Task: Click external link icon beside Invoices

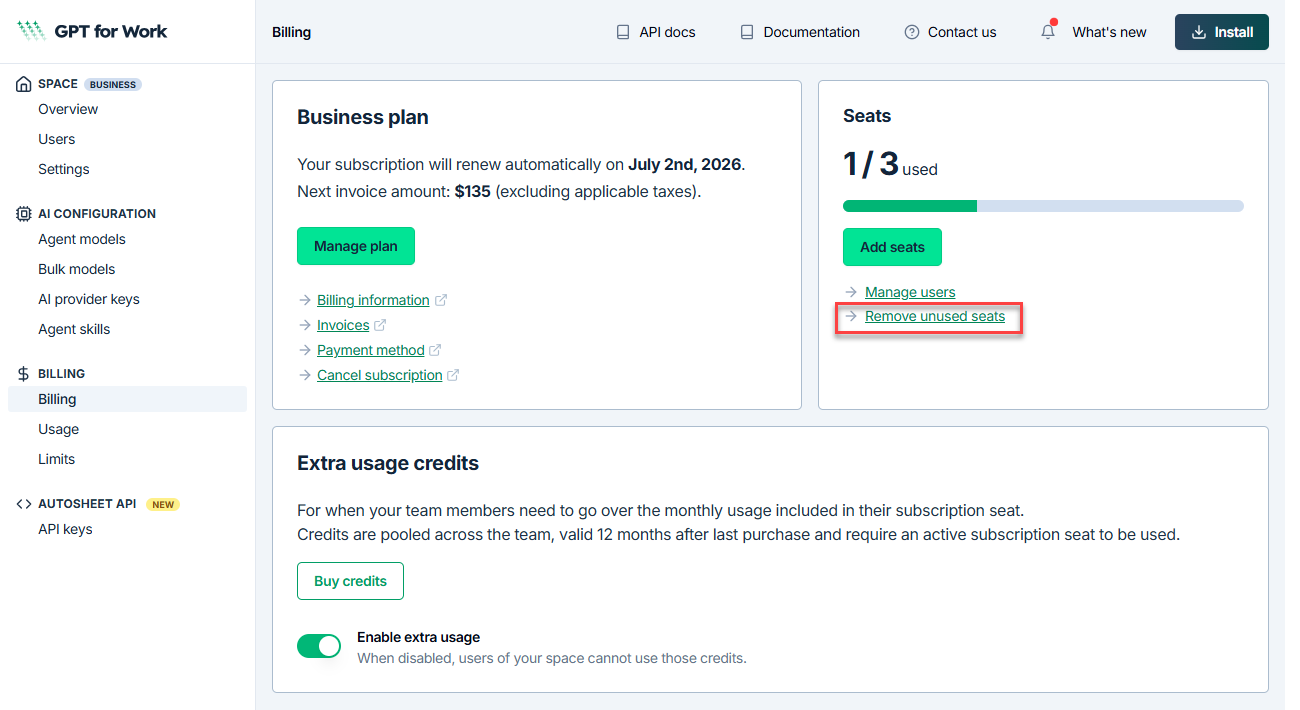Action: click(380, 325)
